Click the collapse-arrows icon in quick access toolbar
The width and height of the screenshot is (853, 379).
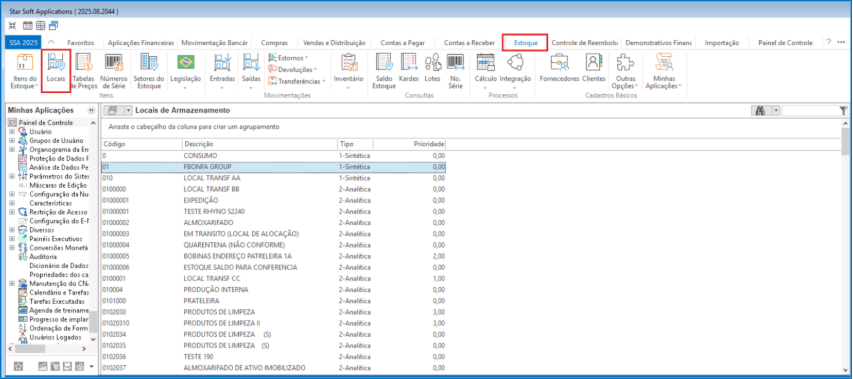(14, 26)
